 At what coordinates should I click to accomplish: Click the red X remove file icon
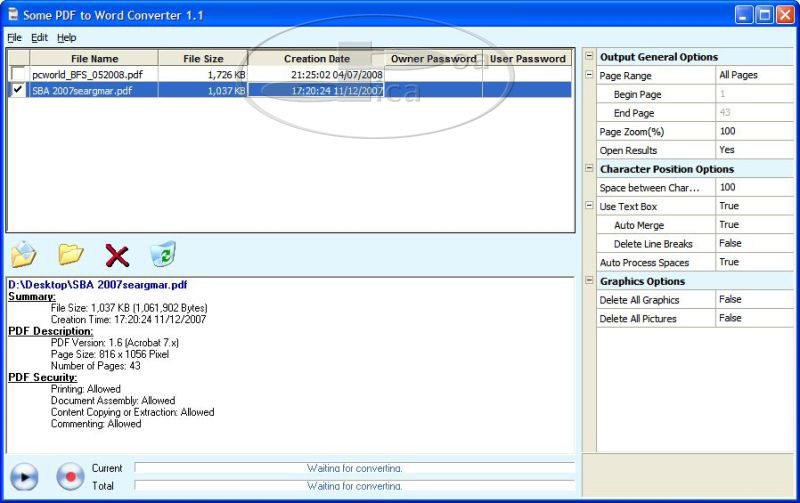117,256
